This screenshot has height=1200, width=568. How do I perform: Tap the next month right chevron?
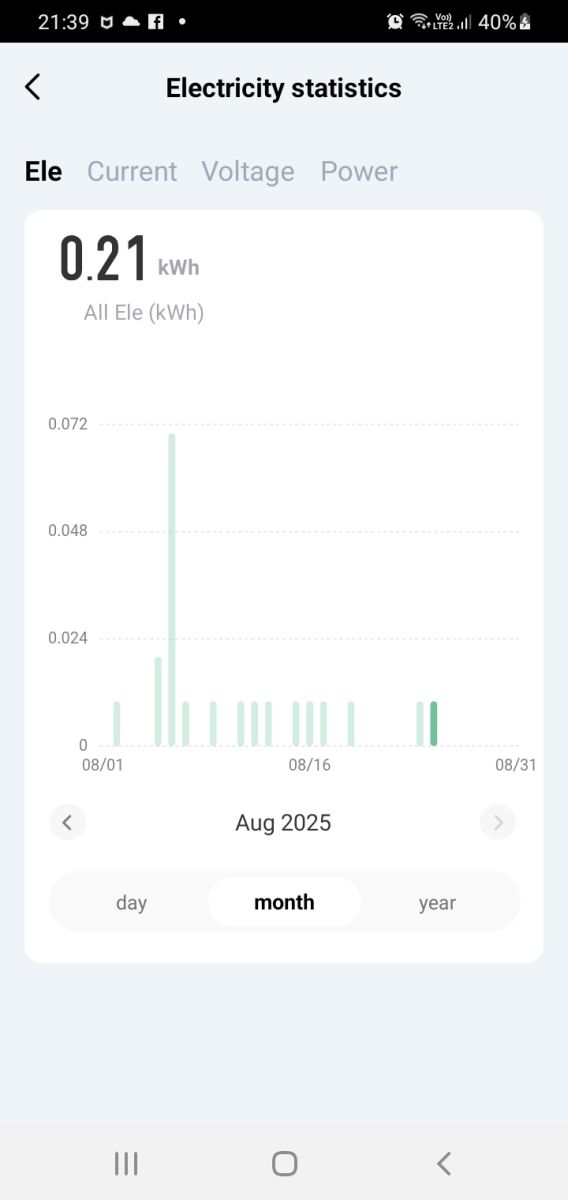coord(498,823)
